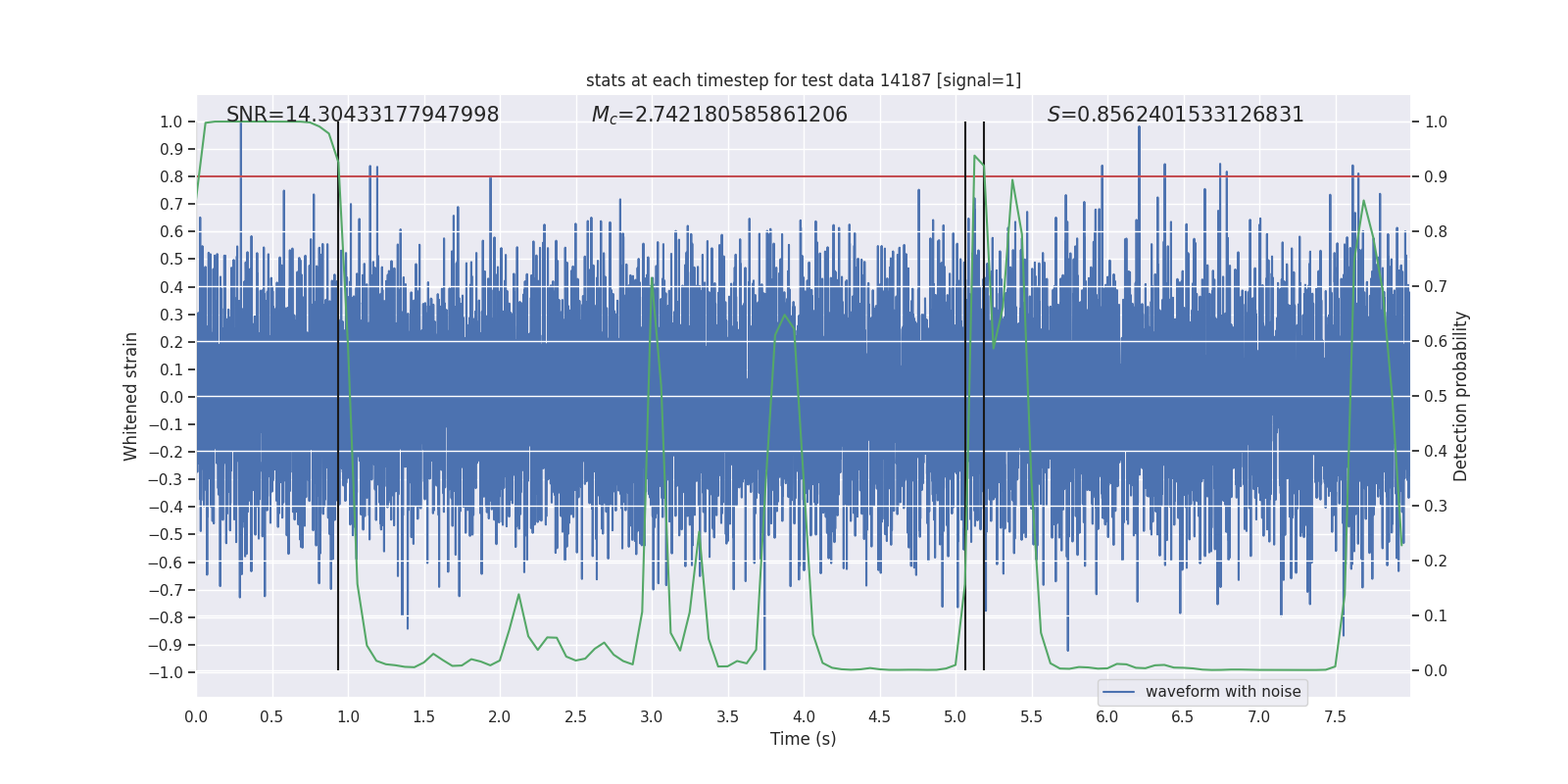
Task: Click the 1.0 tick on the Detection probability axis
Action: coord(1436,122)
